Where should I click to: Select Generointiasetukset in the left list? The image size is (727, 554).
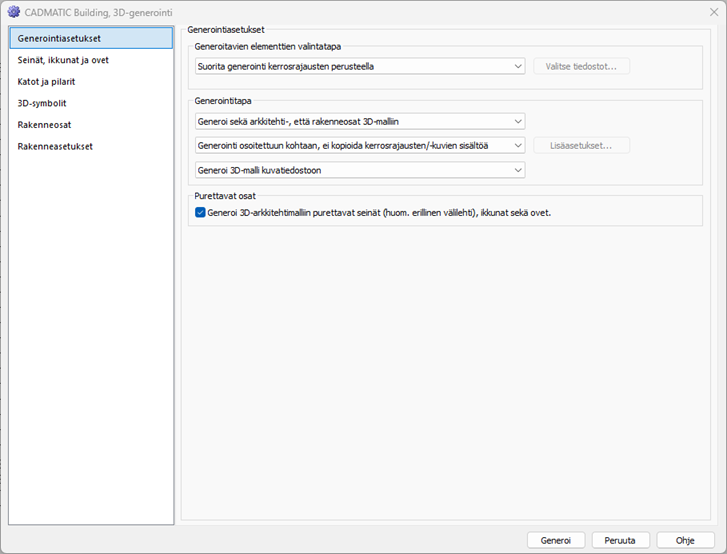click(59, 38)
